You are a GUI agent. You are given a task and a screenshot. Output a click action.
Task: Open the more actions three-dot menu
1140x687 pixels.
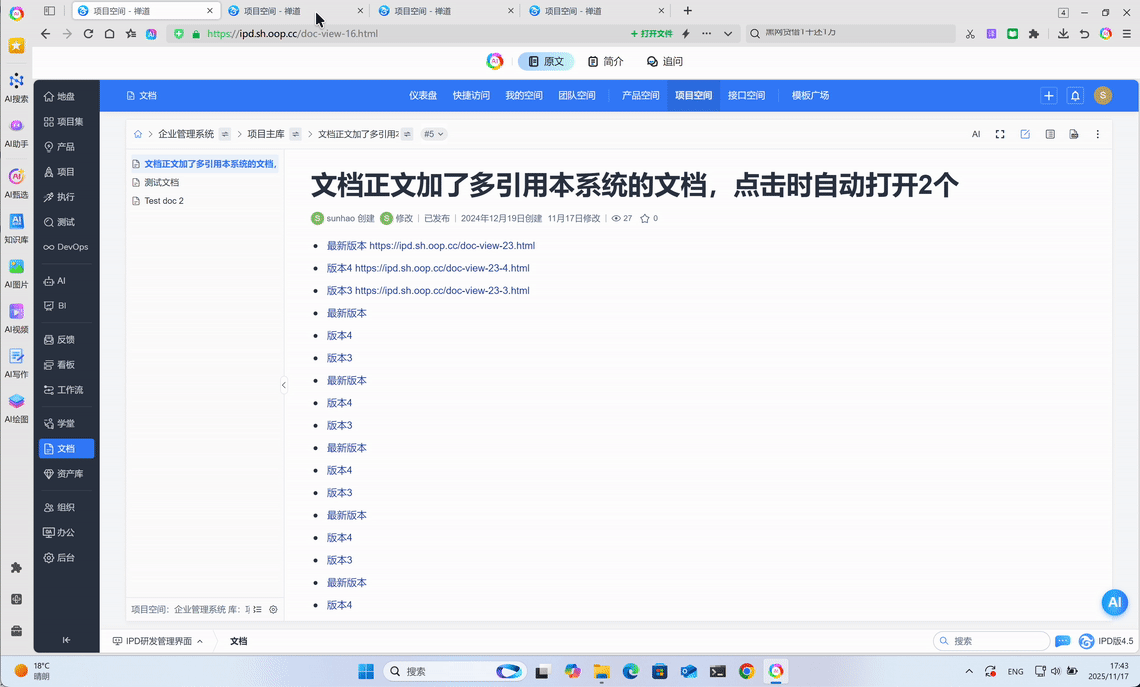(1097, 133)
